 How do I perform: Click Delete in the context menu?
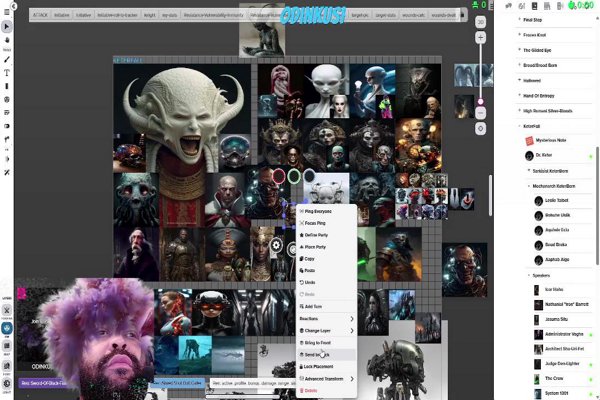(x=311, y=390)
